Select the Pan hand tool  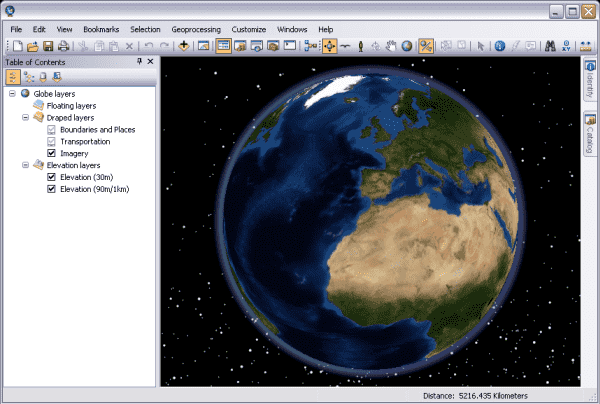(391, 46)
